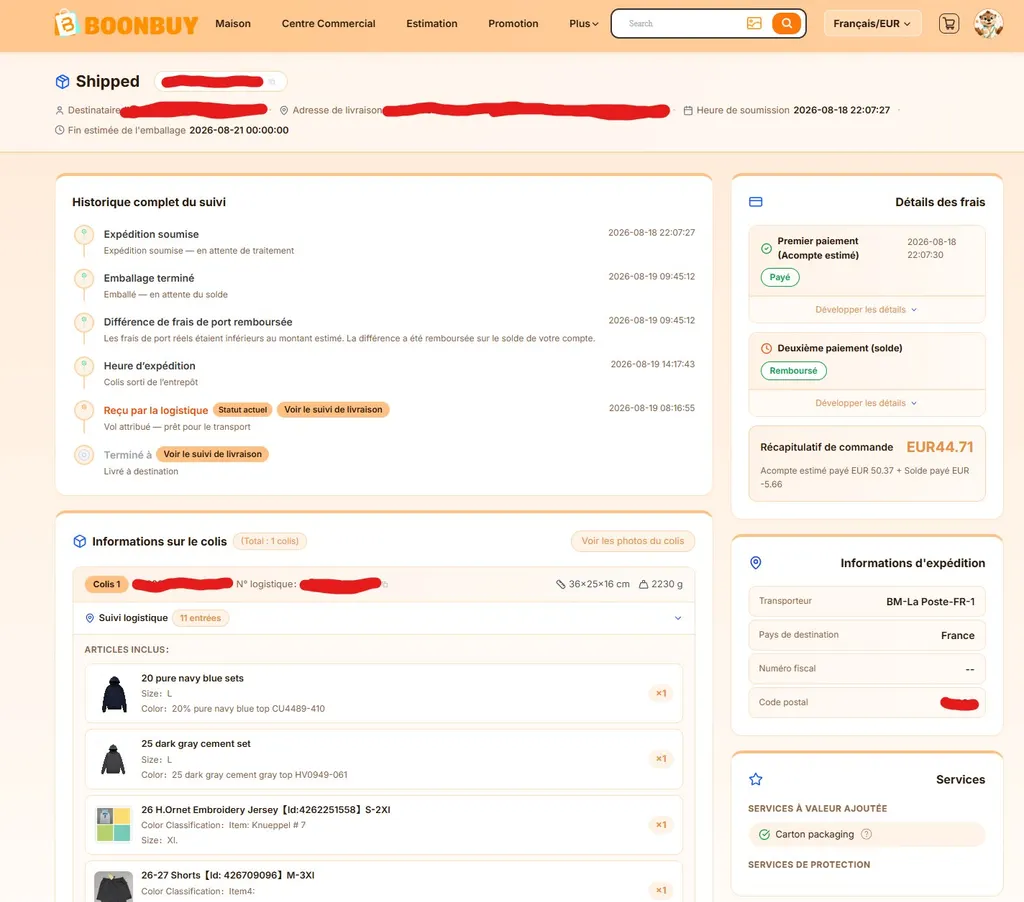Click the Shipped box icon
Viewport: 1024px width, 902px height.
click(x=62, y=82)
